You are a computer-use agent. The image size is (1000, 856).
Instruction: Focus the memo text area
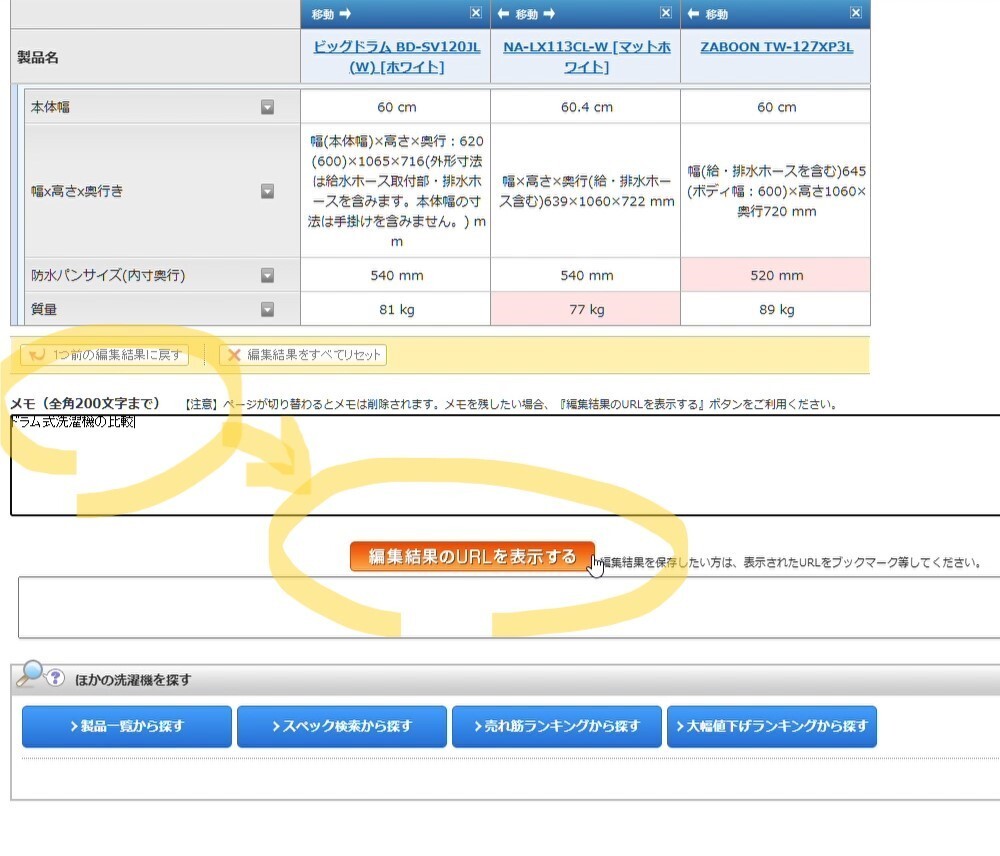coord(505,465)
